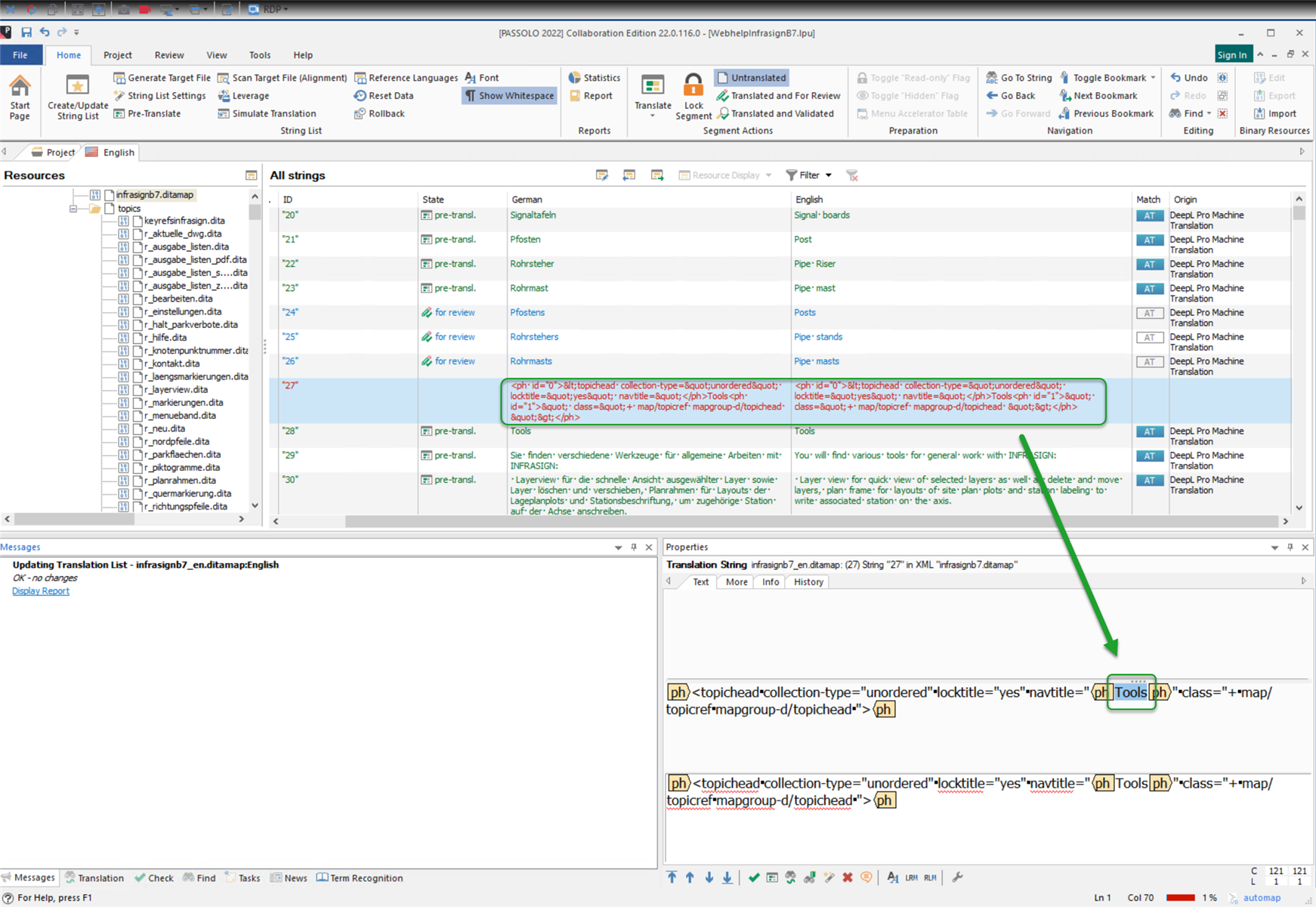Click the Translate segment icon
This screenshot has width=1316, height=907.
[652, 91]
